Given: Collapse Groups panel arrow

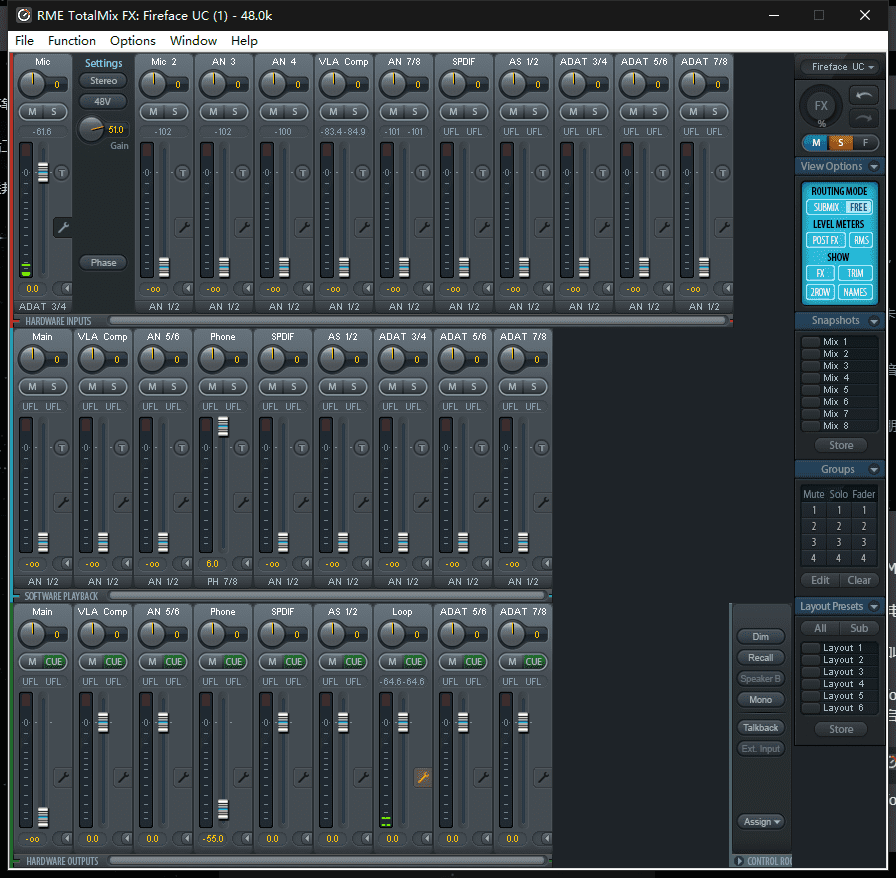Looking at the screenshot, I should click(x=874, y=469).
